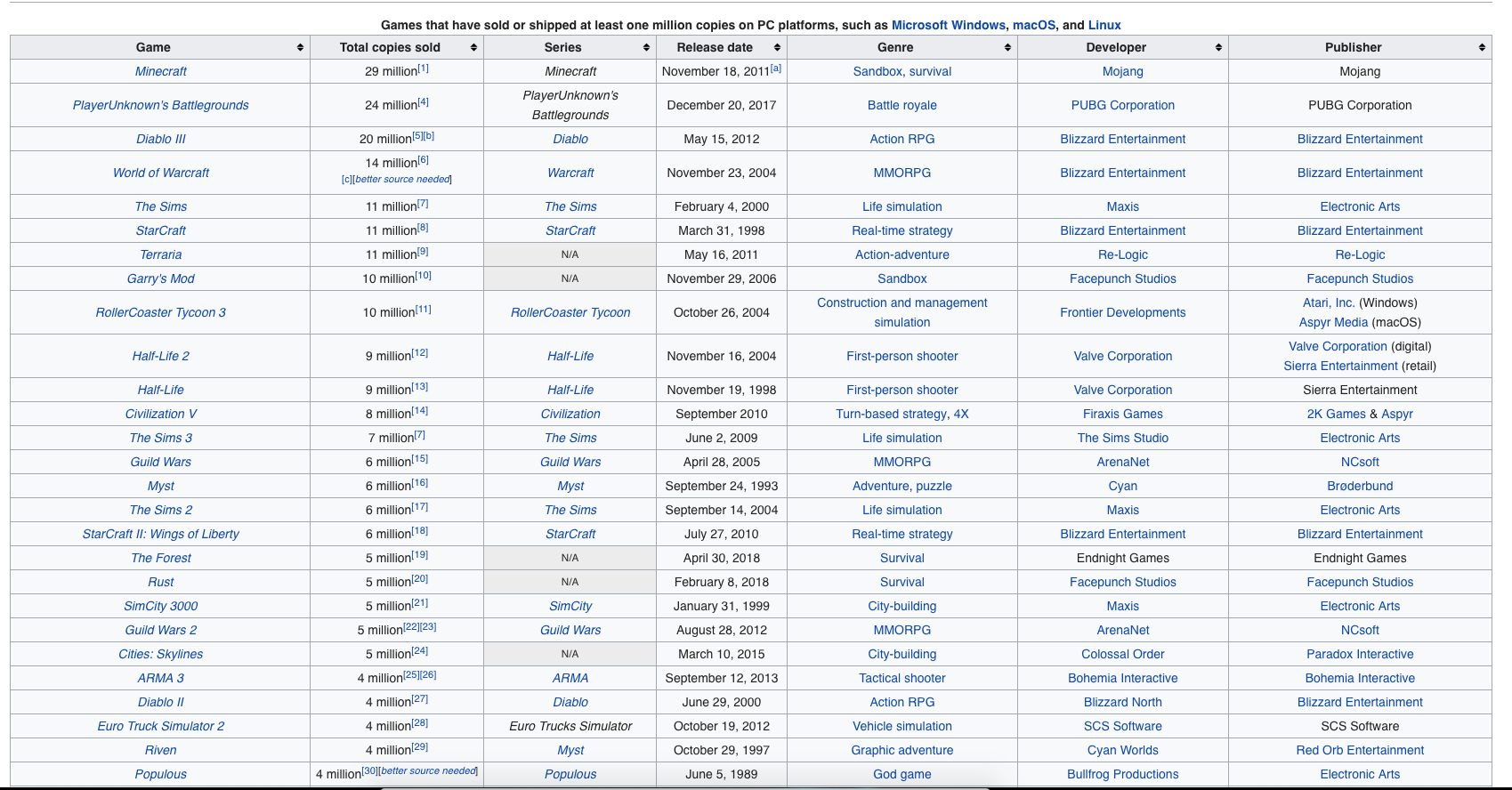The height and width of the screenshot is (790, 1512).
Task: Open The Sims Studio developer link
Action: (x=1123, y=438)
